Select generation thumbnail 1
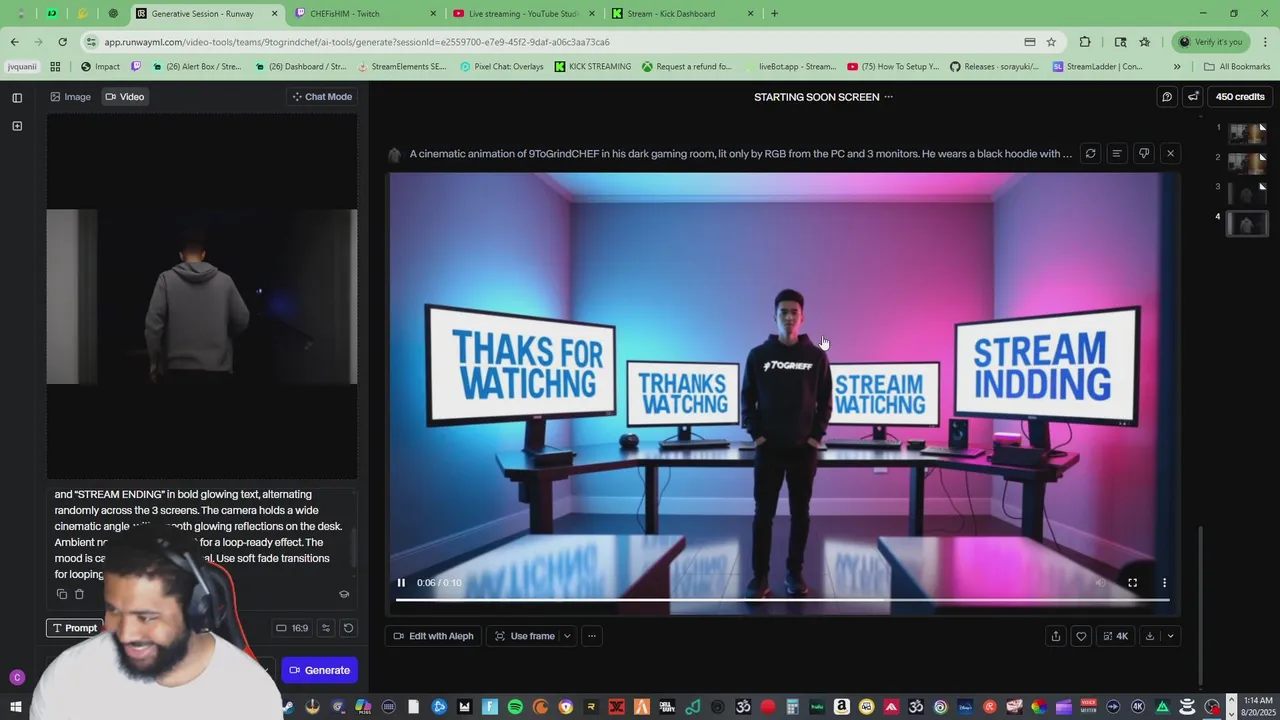The height and width of the screenshot is (720, 1280). 1247,133
